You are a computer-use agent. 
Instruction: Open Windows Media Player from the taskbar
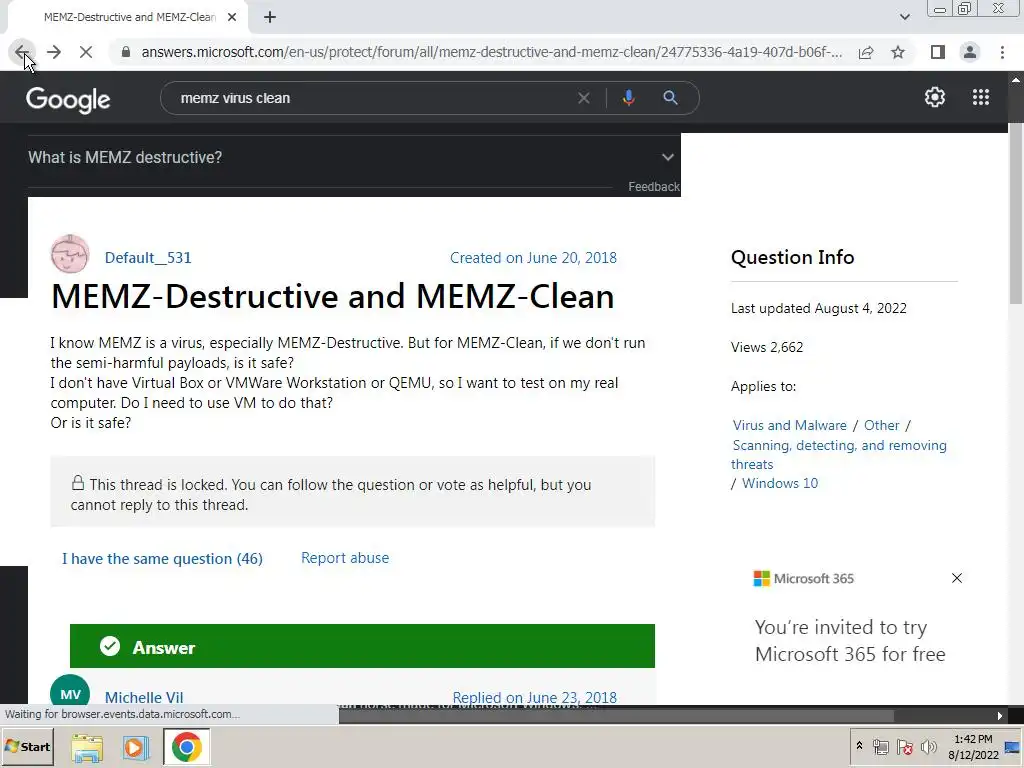[136, 747]
